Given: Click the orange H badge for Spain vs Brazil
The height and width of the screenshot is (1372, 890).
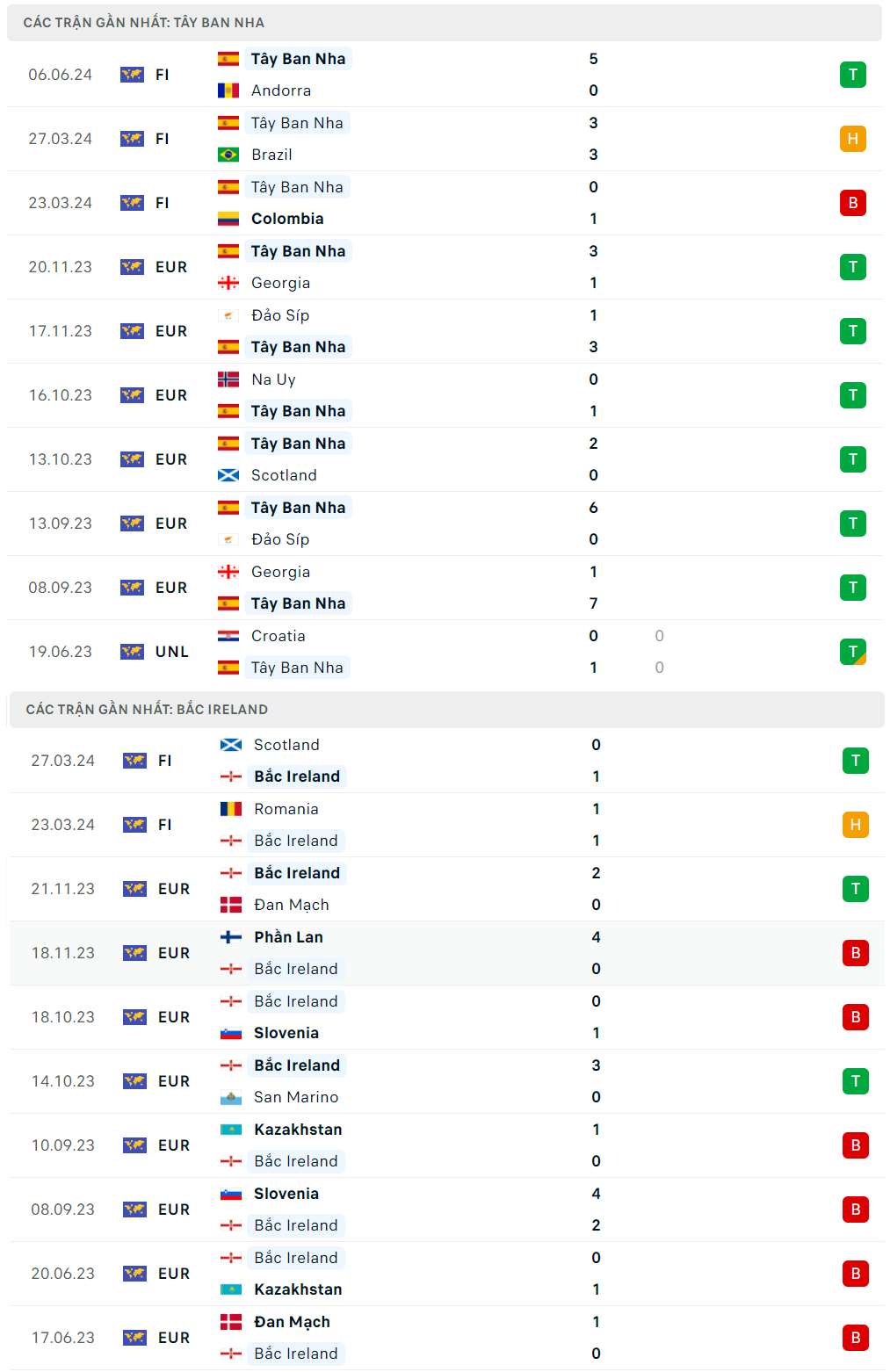Looking at the screenshot, I should 852,139.
